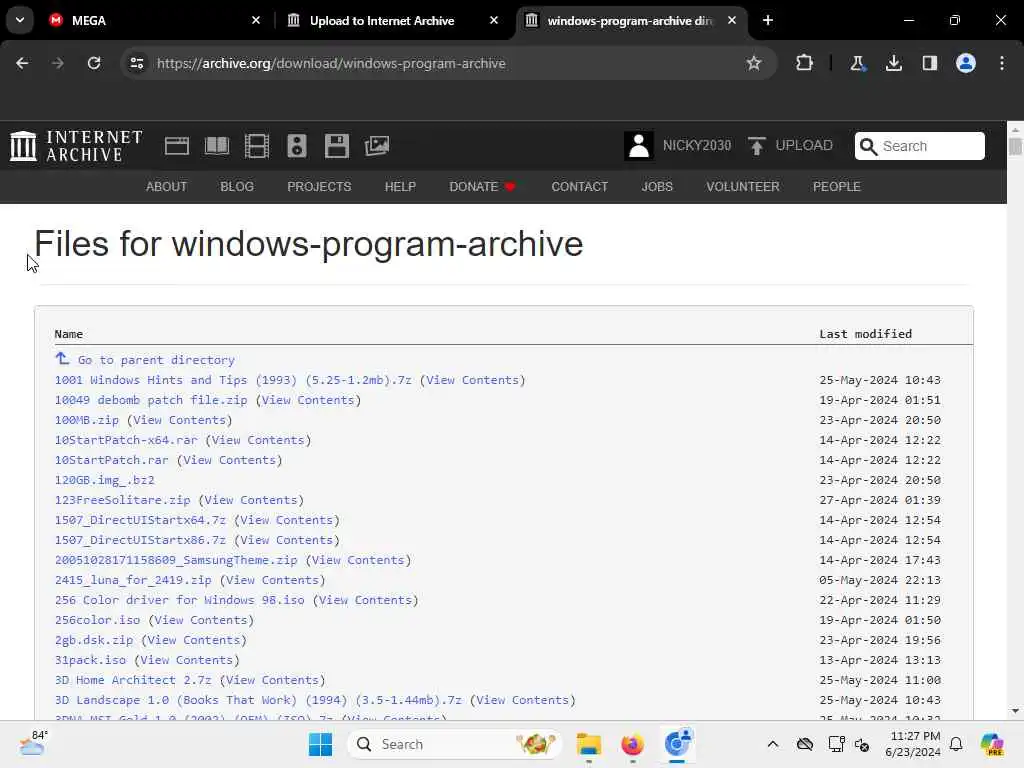Viewport: 1024px width, 768px height.
Task: Open the CONTACT menu item
Action: (x=579, y=187)
